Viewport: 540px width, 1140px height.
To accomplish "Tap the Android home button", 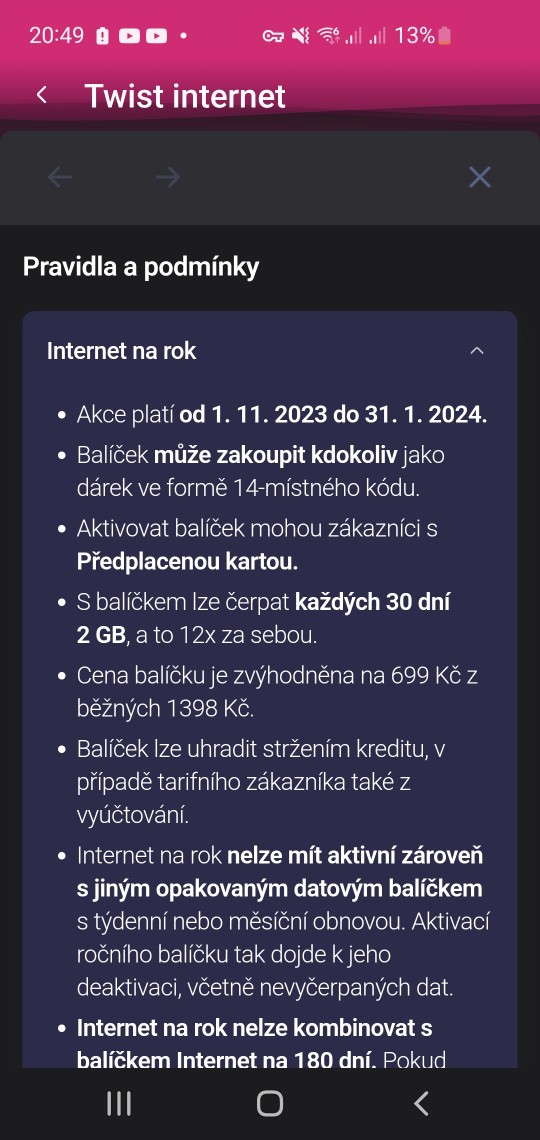I will (270, 1103).
